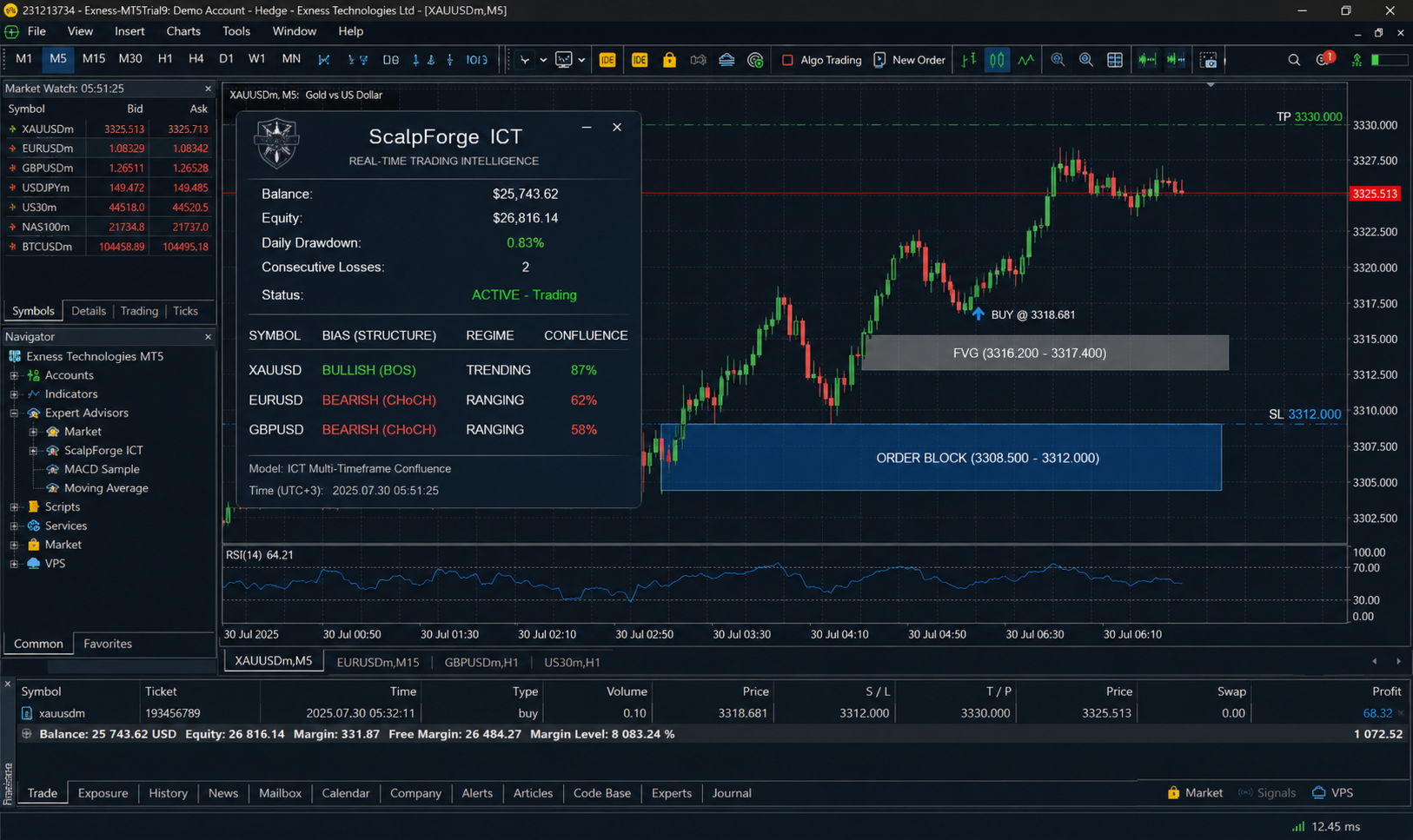Switch chart to M30 timeframe

pyautogui.click(x=130, y=59)
